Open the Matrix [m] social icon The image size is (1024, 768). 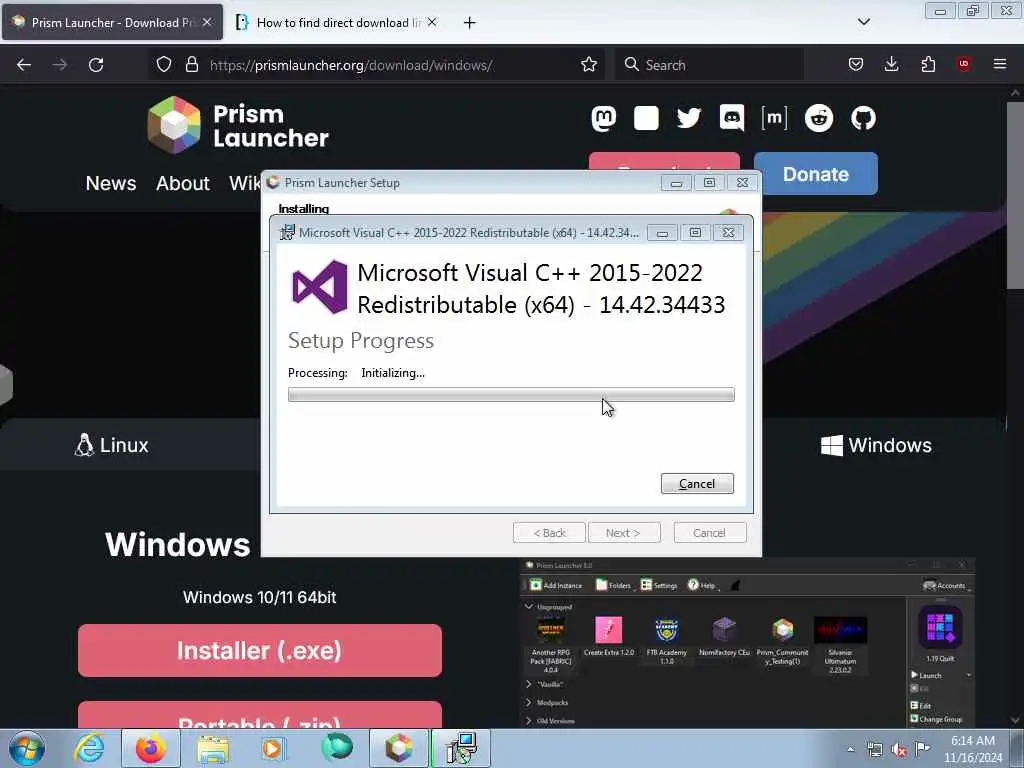tap(774, 118)
